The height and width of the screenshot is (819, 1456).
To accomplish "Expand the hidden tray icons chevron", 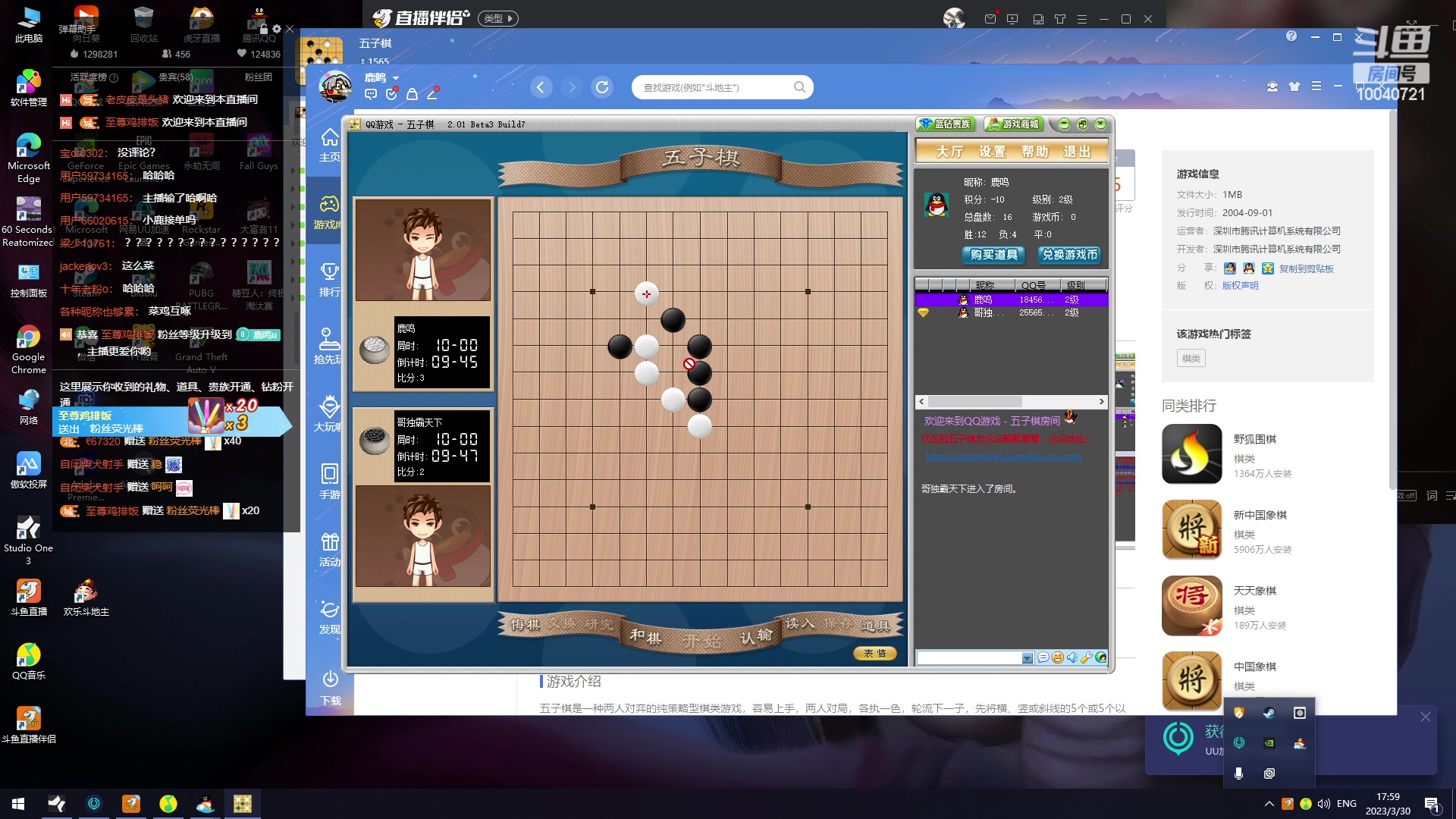I will point(1269,804).
